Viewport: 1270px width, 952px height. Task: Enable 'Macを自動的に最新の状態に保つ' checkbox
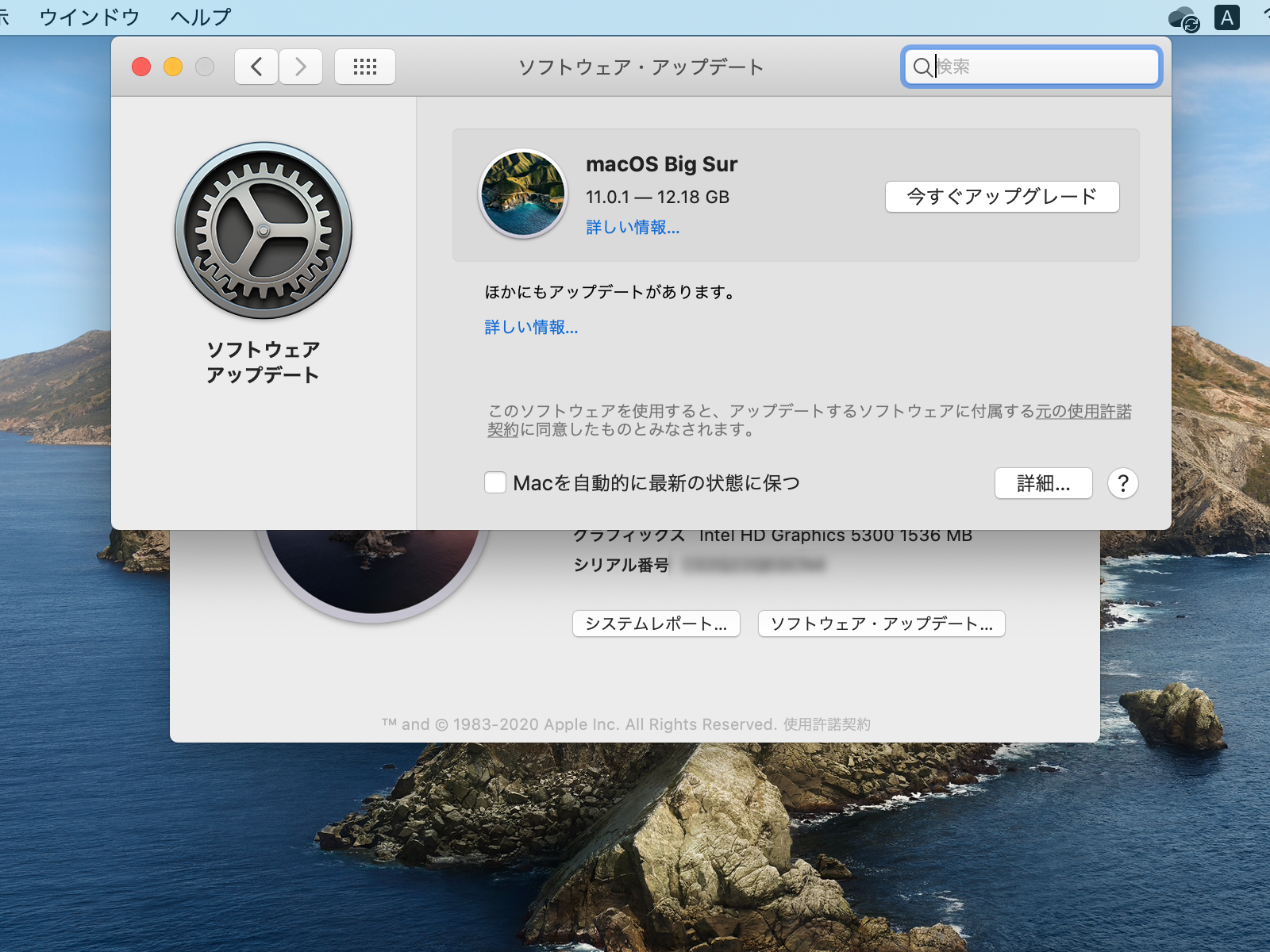[x=495, y=483]
